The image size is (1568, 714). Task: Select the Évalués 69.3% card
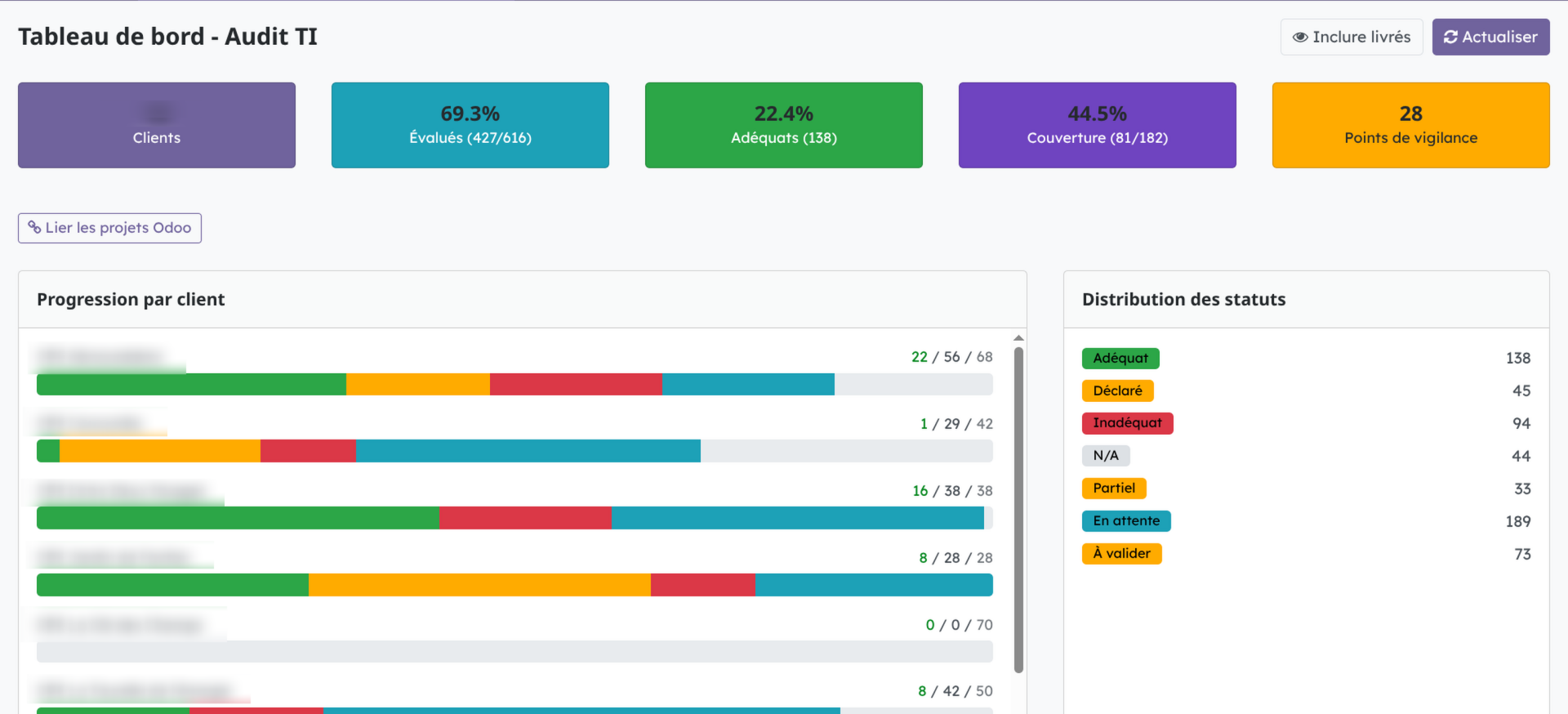click(x=470, y=125)
